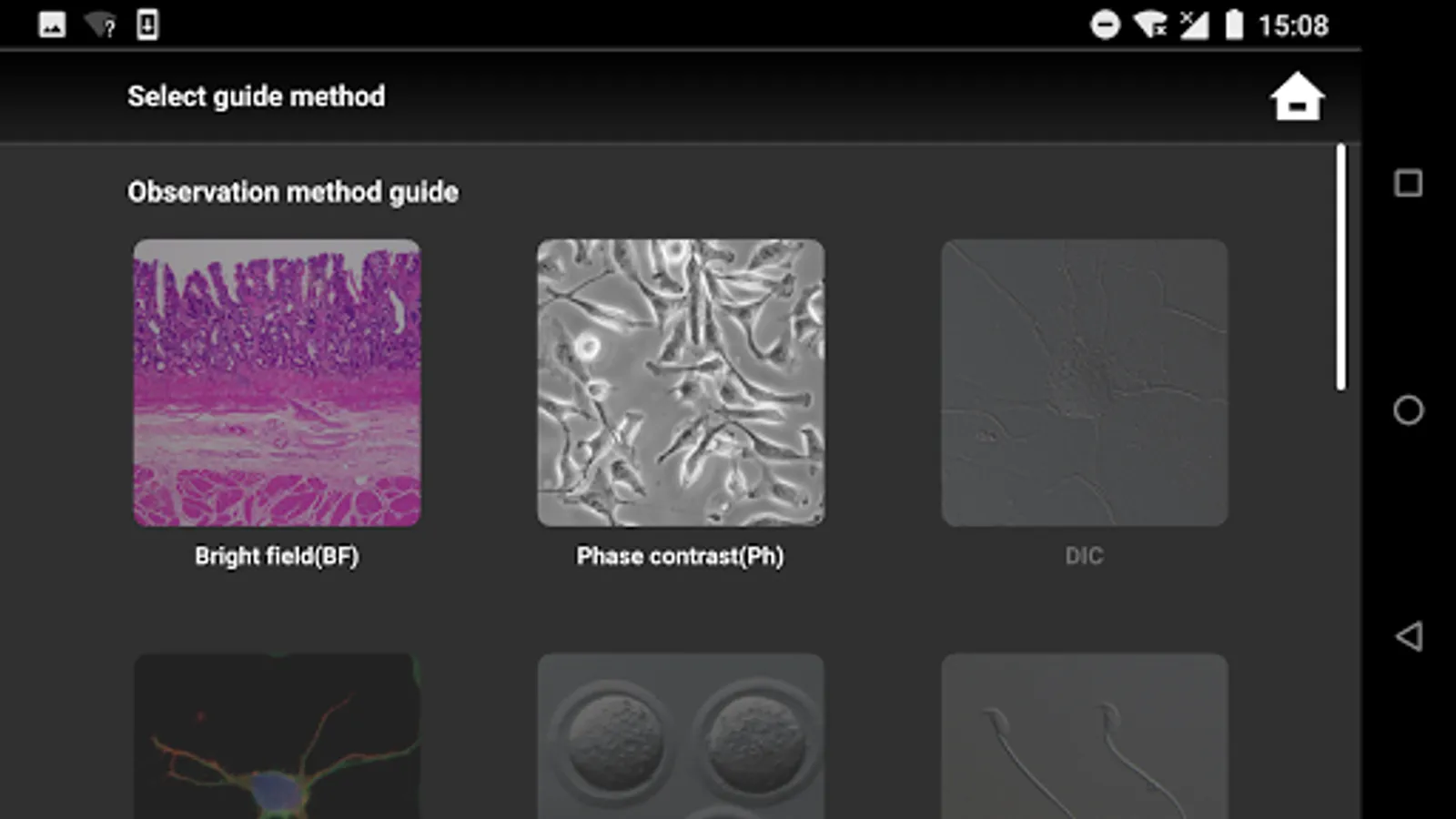The height and width of the screenshot is (819, 1456).
Task: Open the fluorescence neuron image tile
Action: pos(277,735)
